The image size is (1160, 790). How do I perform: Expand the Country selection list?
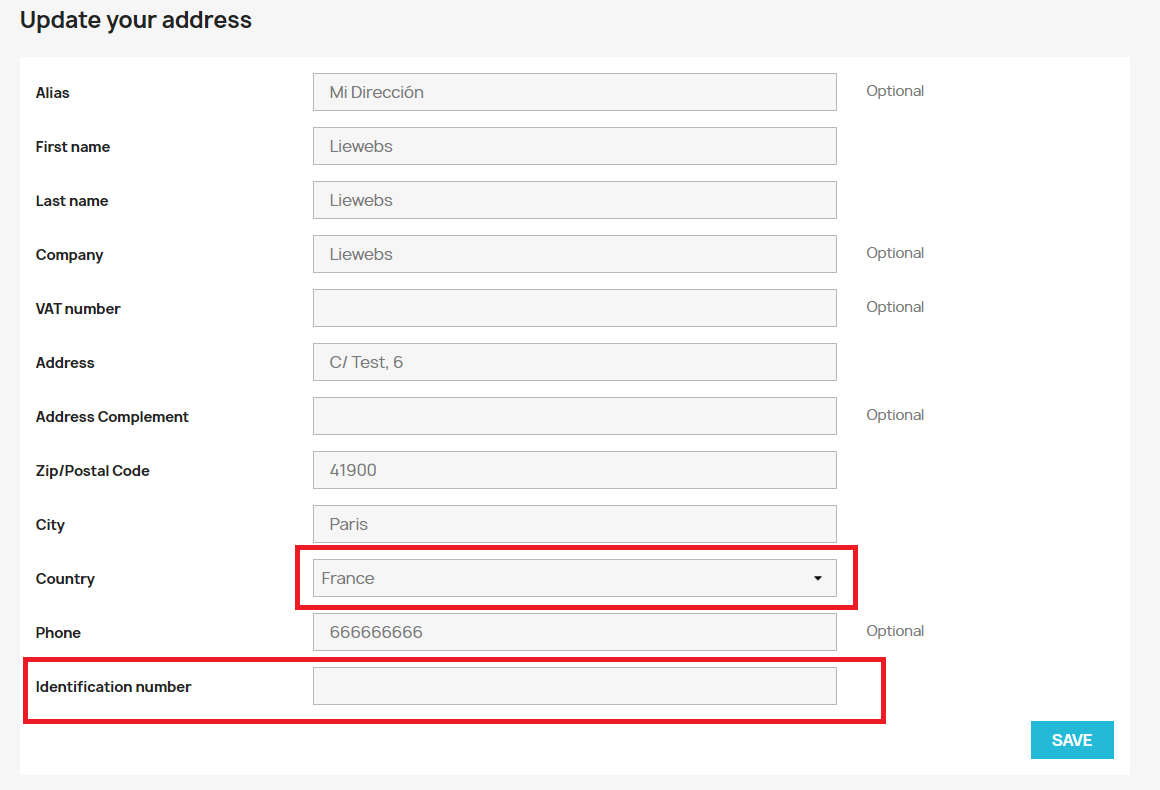click(818, 578)
